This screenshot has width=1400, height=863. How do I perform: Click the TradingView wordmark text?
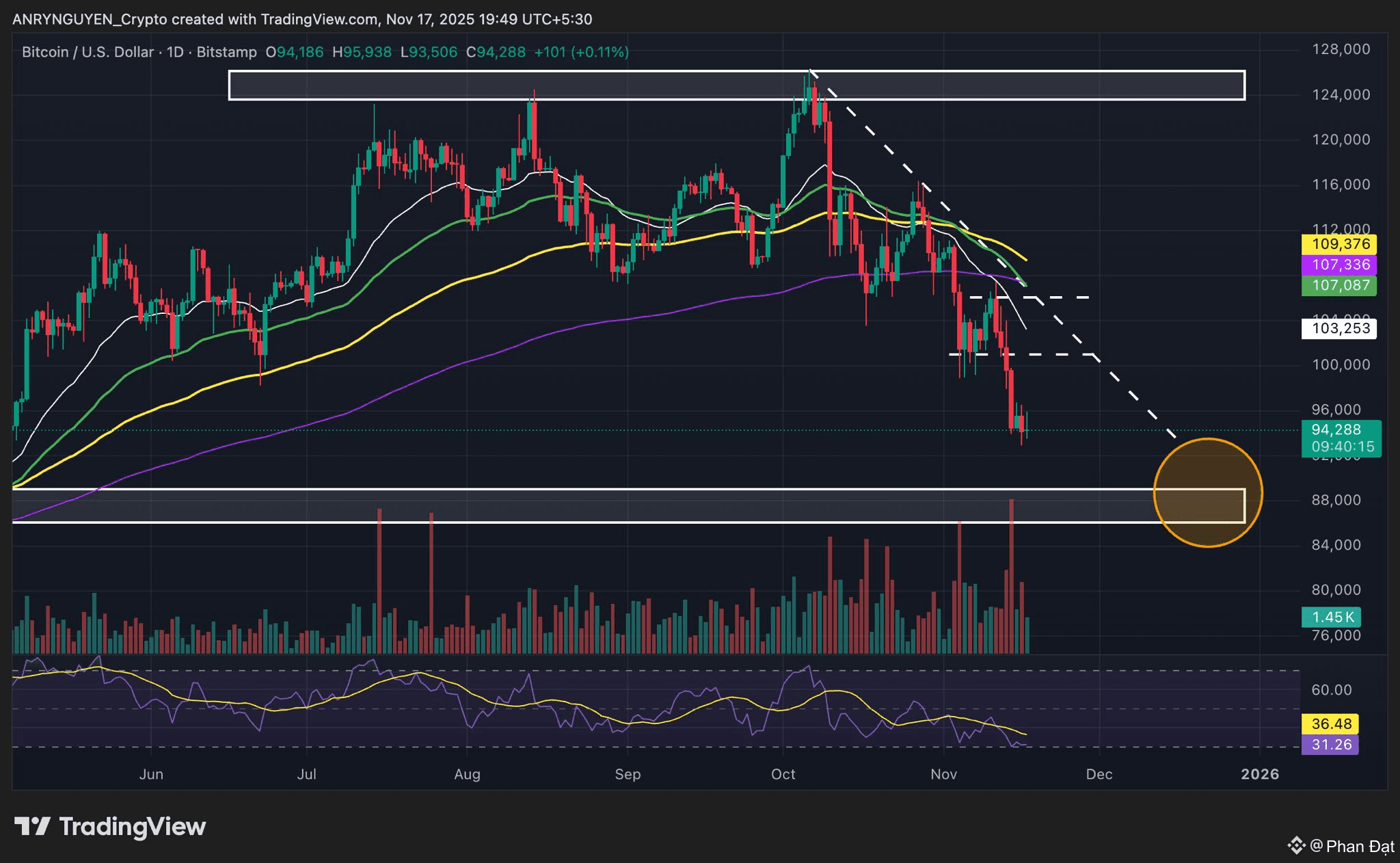[133, 827]
